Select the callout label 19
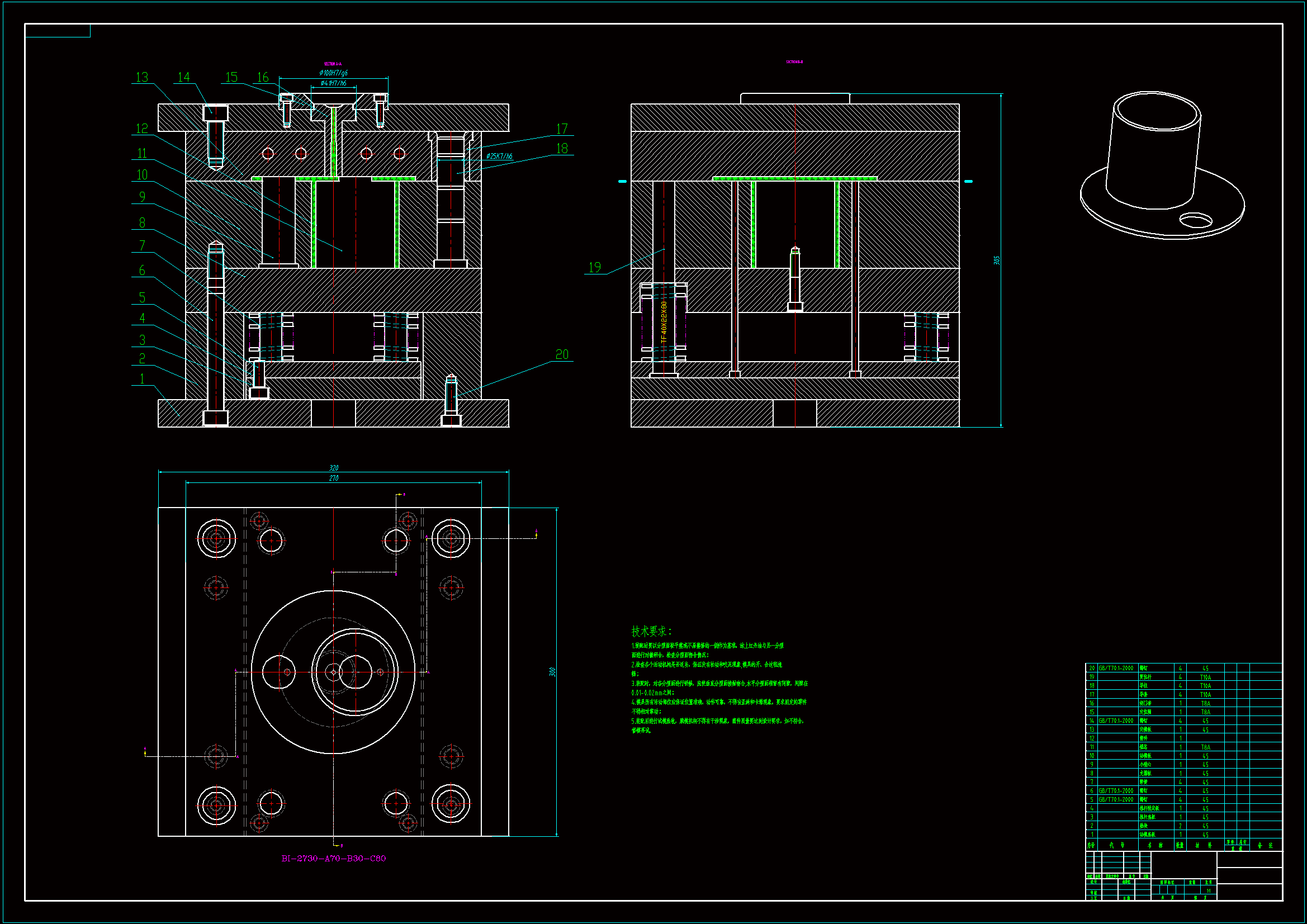The image size is (1307, 924). coord(594,268)
